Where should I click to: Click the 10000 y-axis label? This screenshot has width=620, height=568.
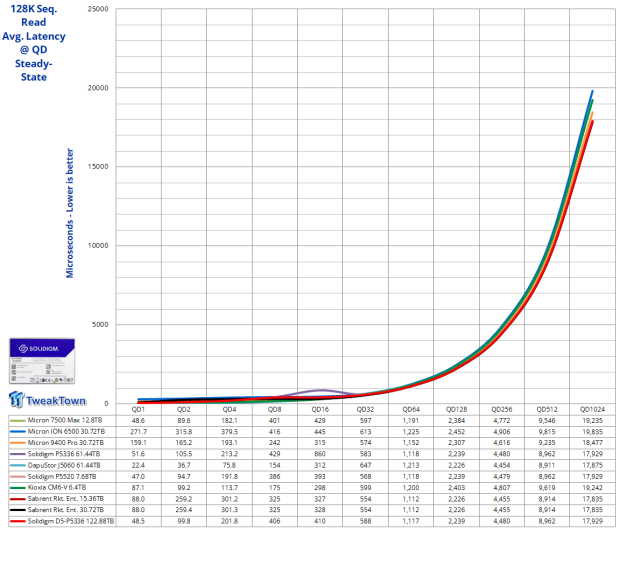point(98,245)
